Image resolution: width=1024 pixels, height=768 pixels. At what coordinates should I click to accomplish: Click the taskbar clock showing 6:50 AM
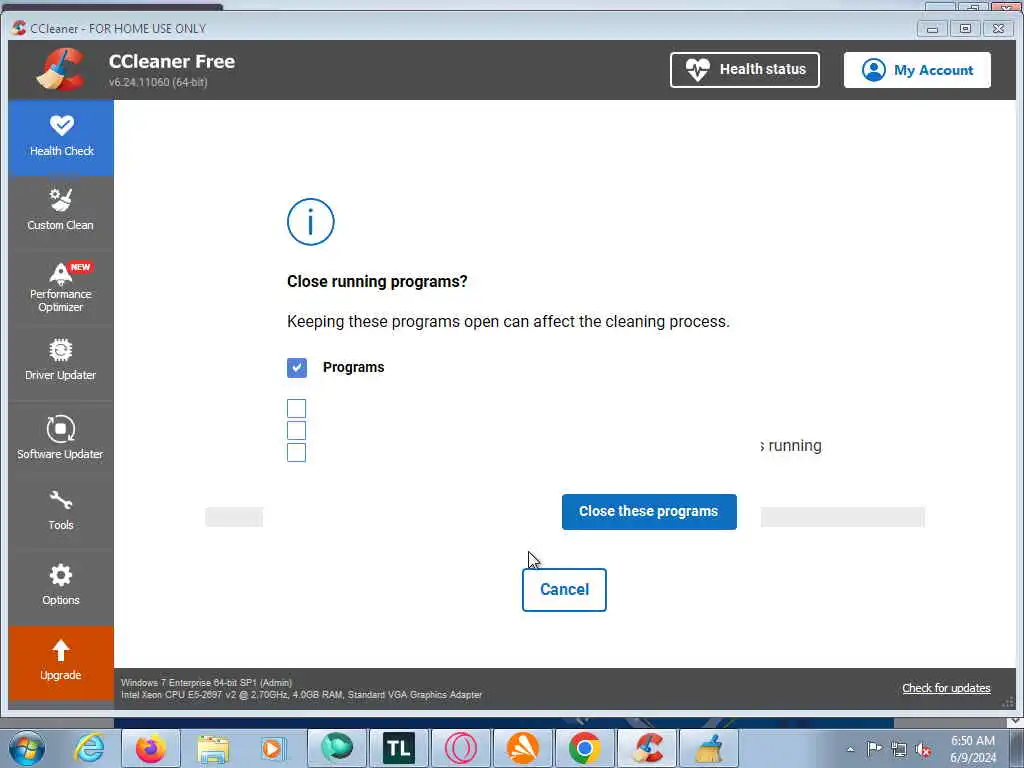click(972, 749)
